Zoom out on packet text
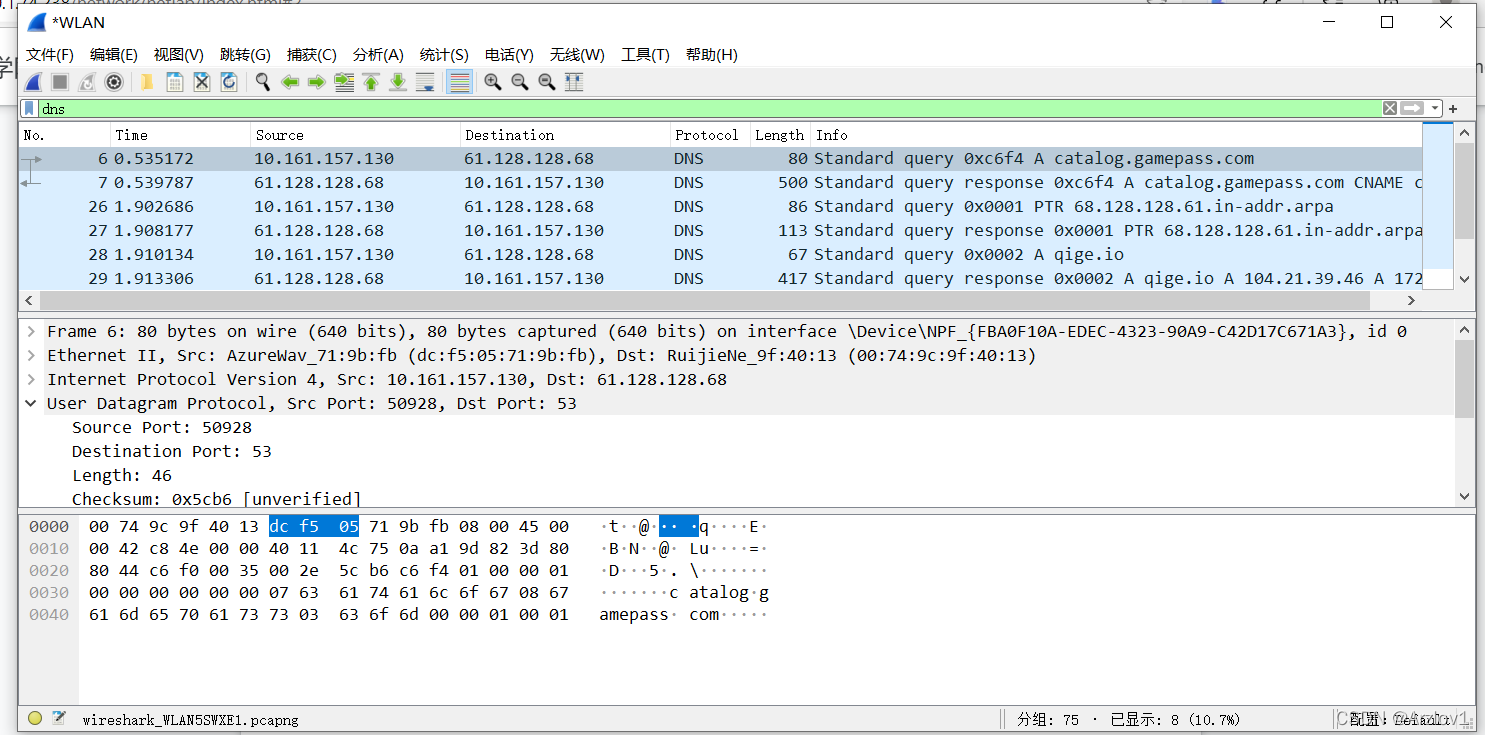1485x735 pixels. click(x=519, y=82)
